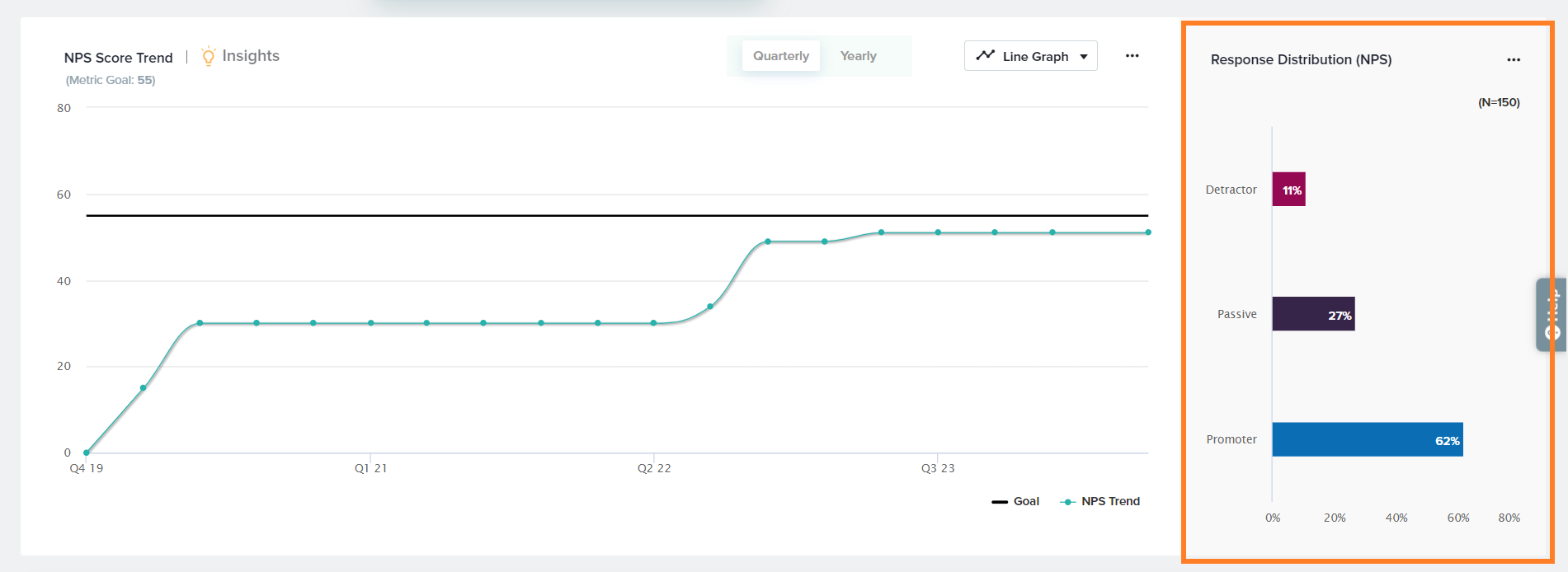The width and height of the screenshot is (1568, 572).
Task: Click the black Goal line at 55
Action: point(495,216)
